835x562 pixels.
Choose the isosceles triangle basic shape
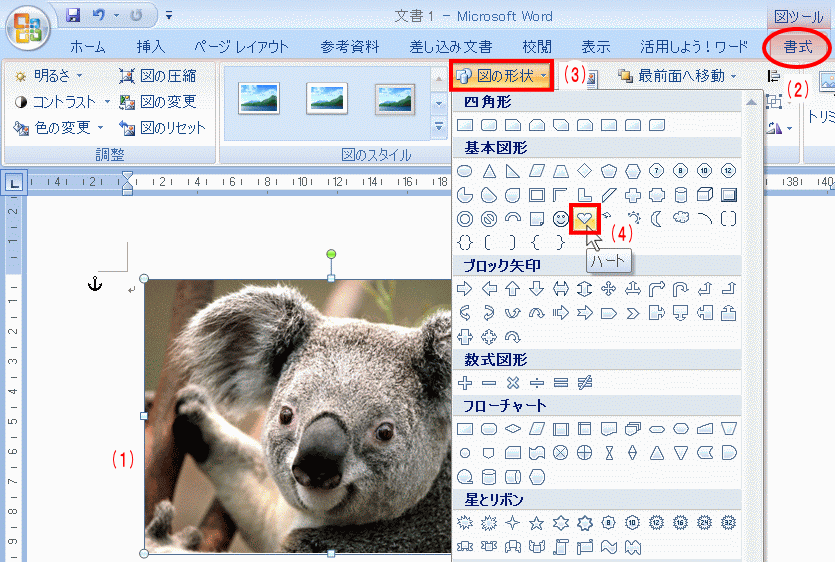(x=489, y=171)
